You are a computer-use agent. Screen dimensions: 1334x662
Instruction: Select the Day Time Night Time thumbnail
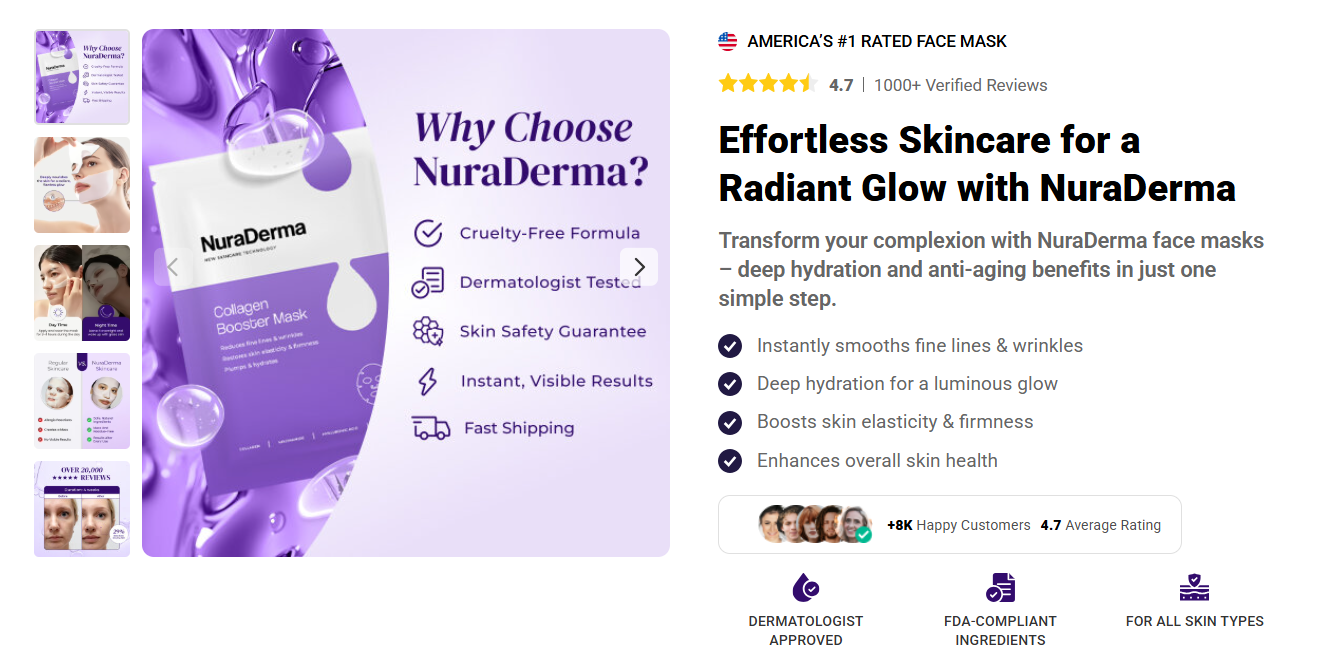(82, 293)
